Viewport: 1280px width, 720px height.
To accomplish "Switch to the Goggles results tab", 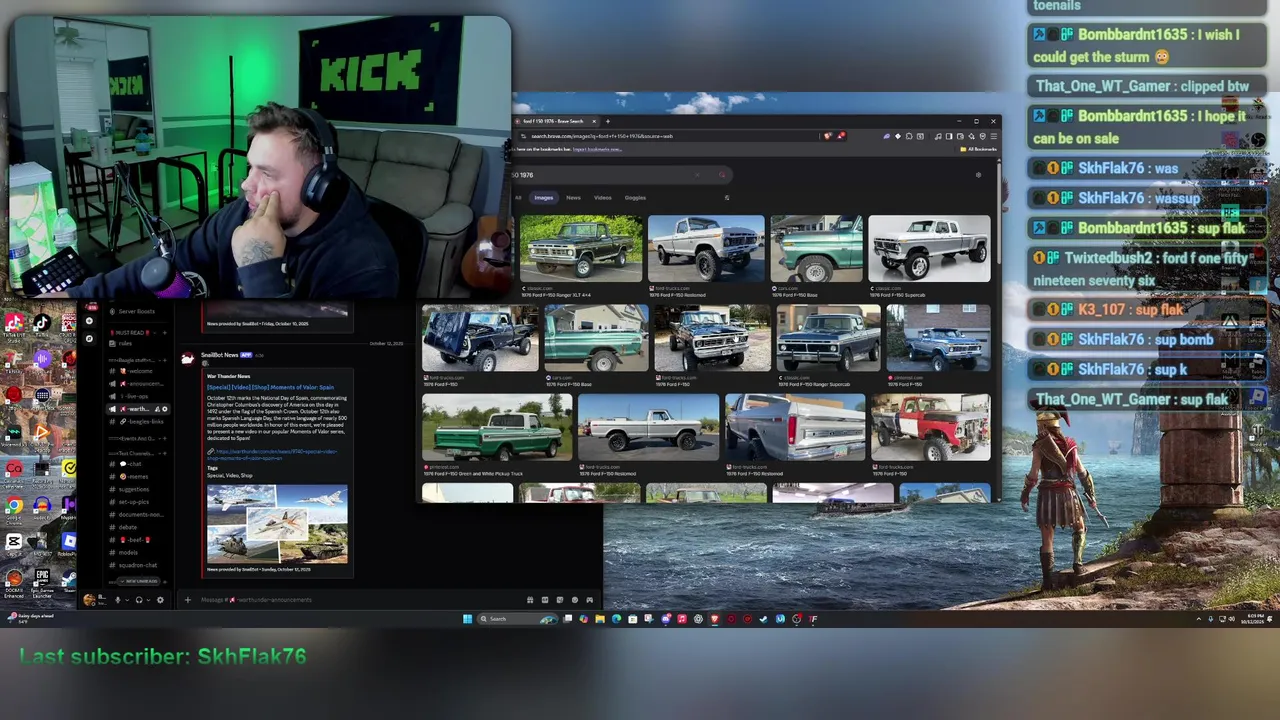I will coord(635,198).
